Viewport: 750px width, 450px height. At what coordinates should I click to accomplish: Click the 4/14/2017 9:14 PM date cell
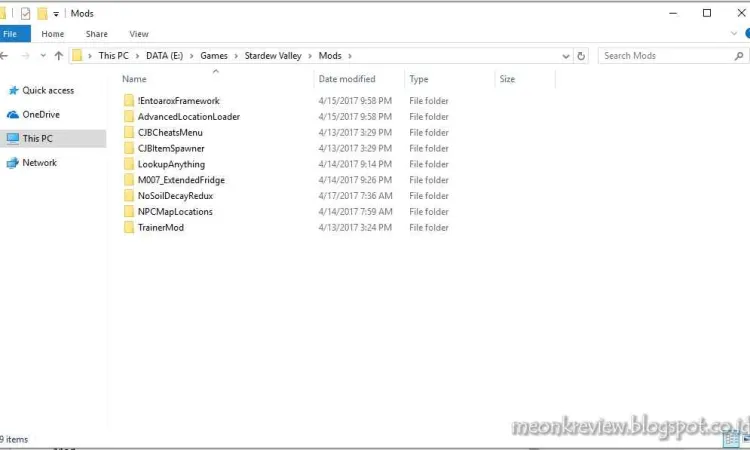(x=355, y=164)
